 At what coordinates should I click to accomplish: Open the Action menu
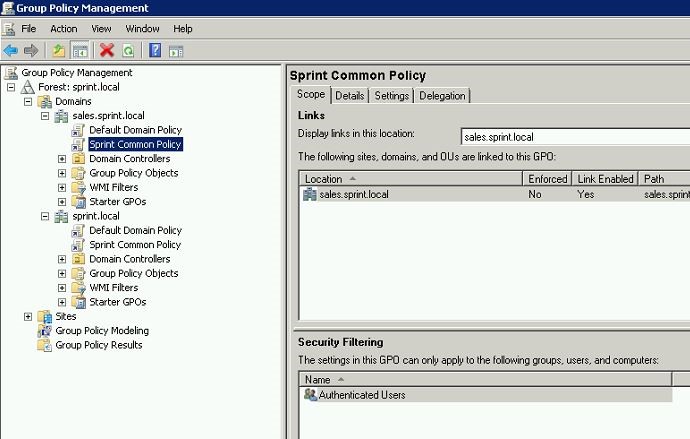[64, 29]
